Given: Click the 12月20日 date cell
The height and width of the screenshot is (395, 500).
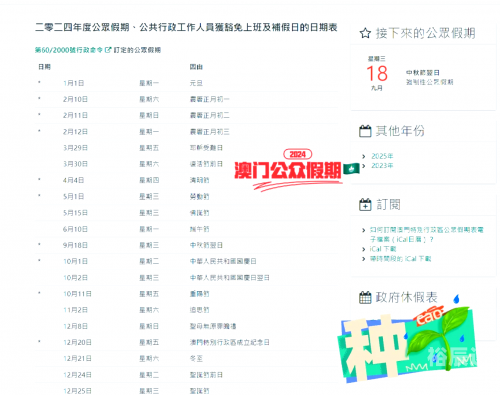Looking at the screenshot, I should tap(77, 342).
